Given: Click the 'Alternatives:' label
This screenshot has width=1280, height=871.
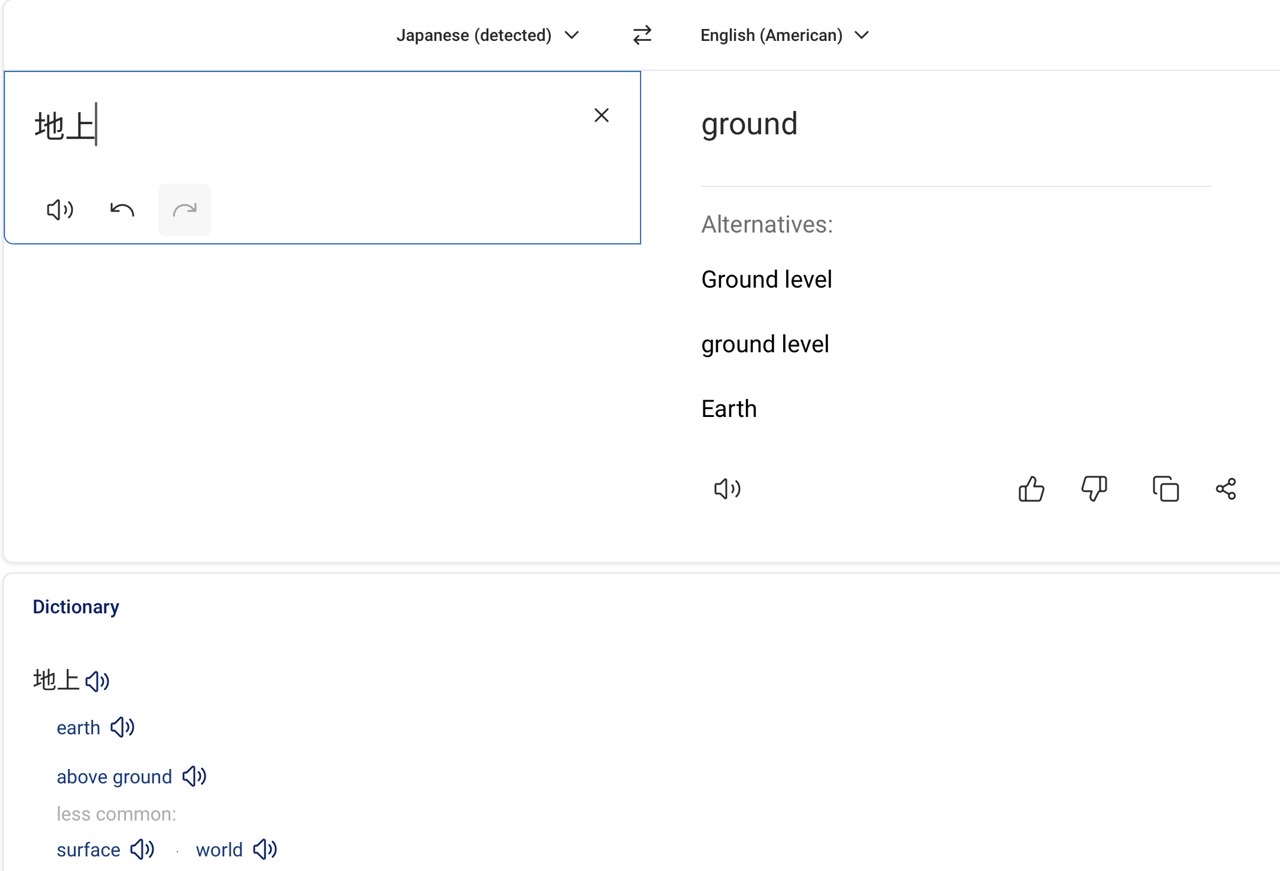Looking at the screenshot, I should tap(767, 224).
